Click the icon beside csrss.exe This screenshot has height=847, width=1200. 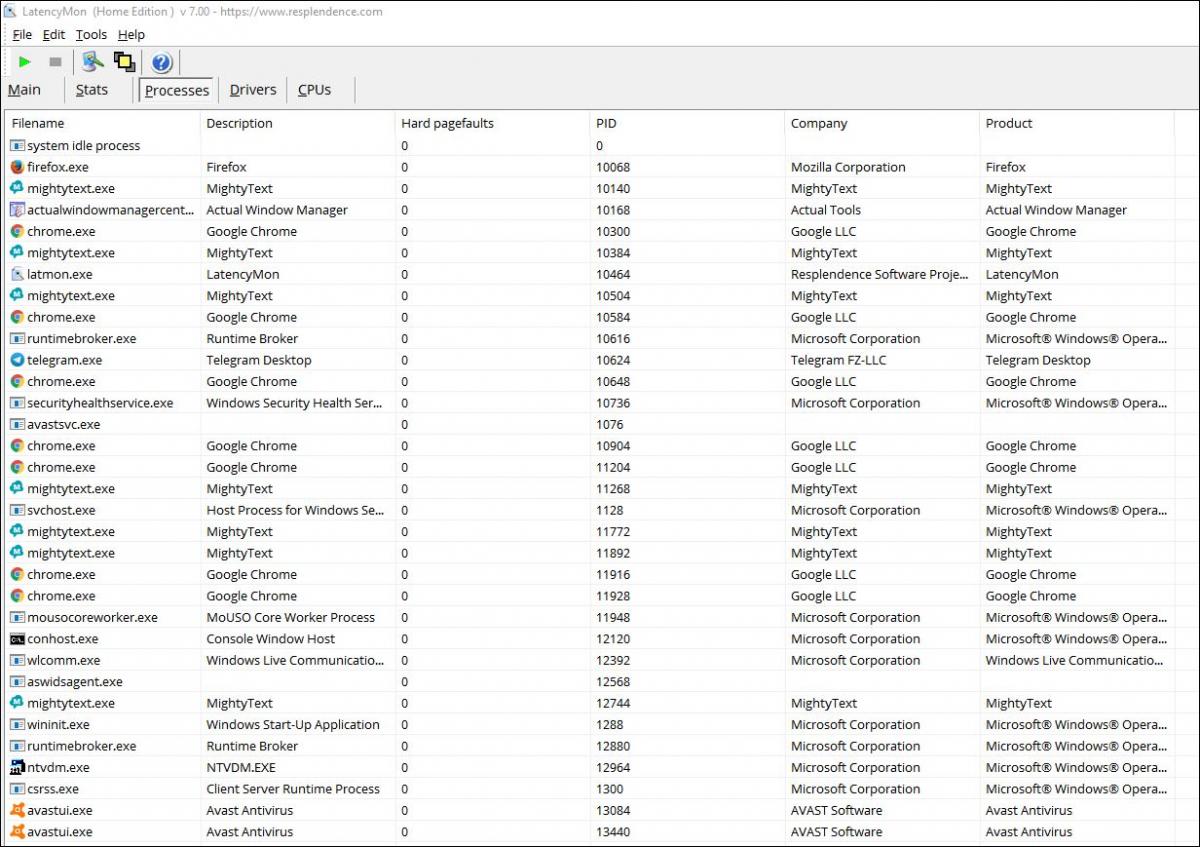[x=17, y=789]
